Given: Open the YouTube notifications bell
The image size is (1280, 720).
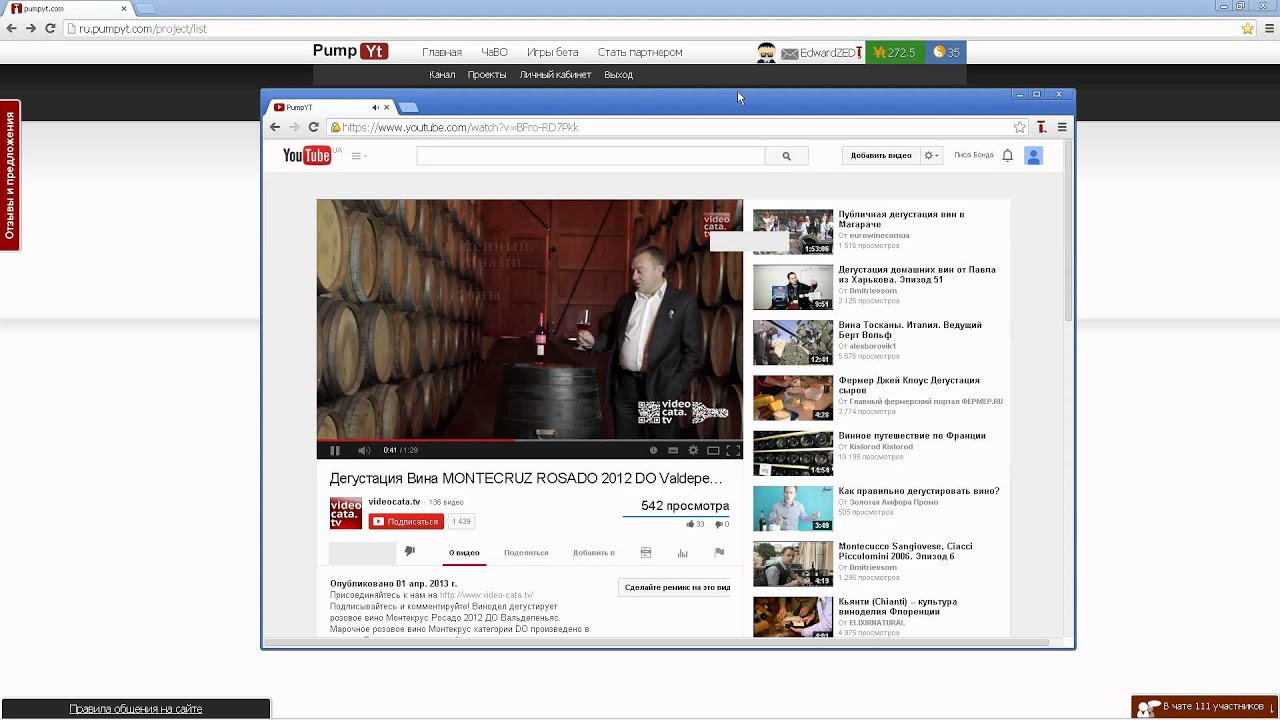Looking at the screenshot, I should click(x=1007, y=155).
